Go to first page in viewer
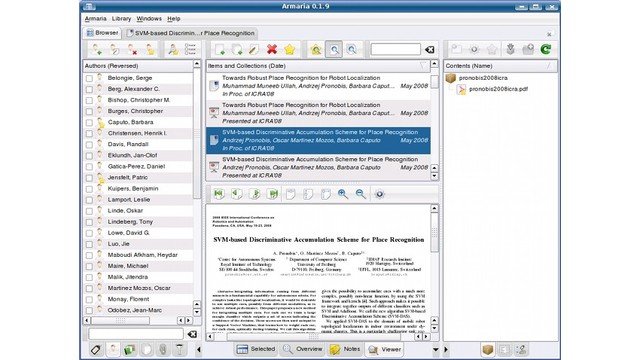The width and height of the screenshot is (640, 360). pyautogui.click(x=219, y=194)
